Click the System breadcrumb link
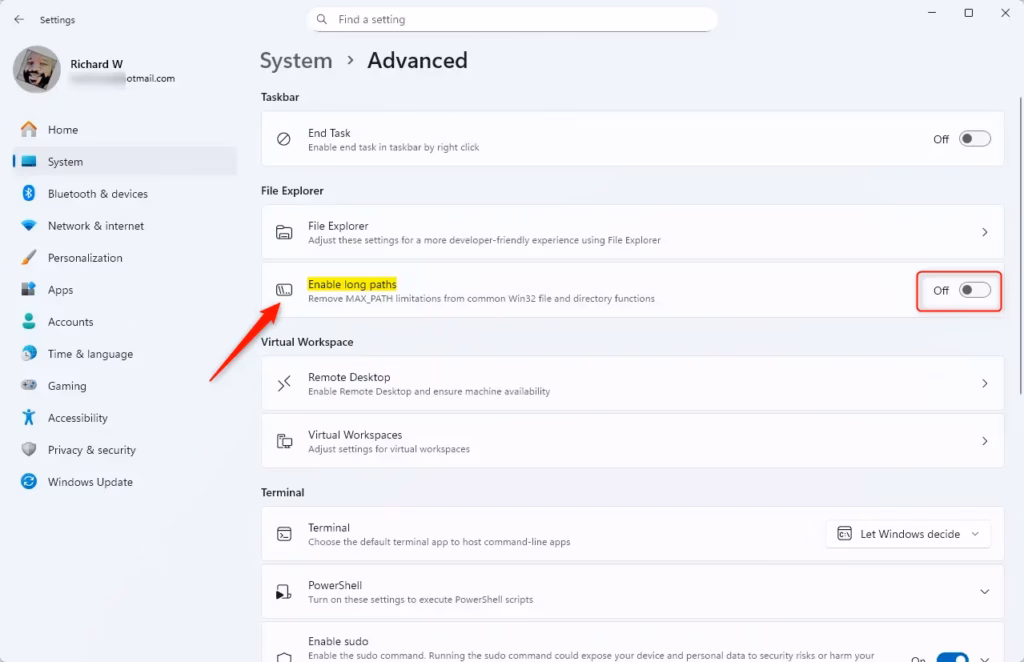1024x662 pixels. [x=296, y=61]
